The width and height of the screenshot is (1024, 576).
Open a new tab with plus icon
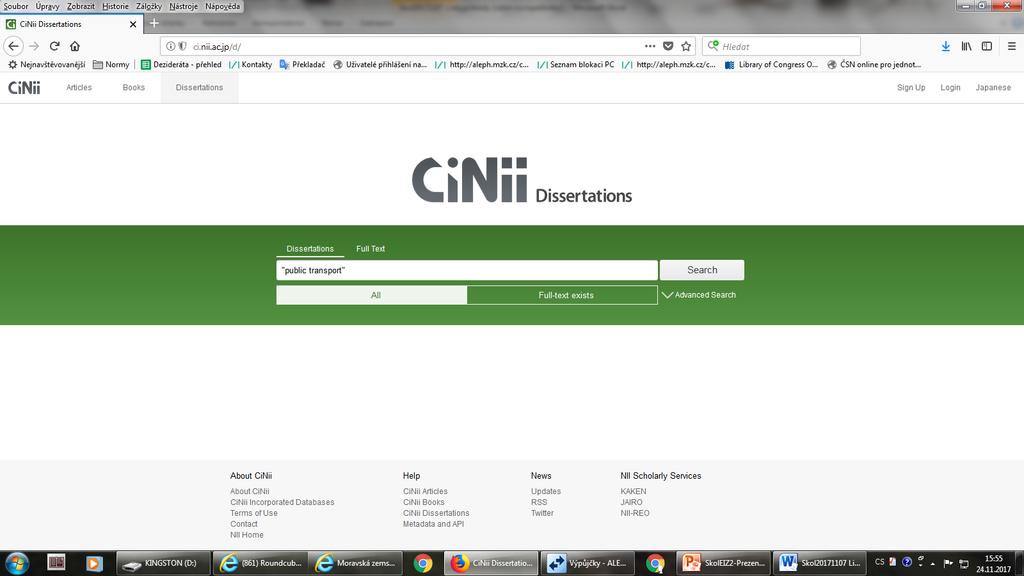click(x=154, y=24)
